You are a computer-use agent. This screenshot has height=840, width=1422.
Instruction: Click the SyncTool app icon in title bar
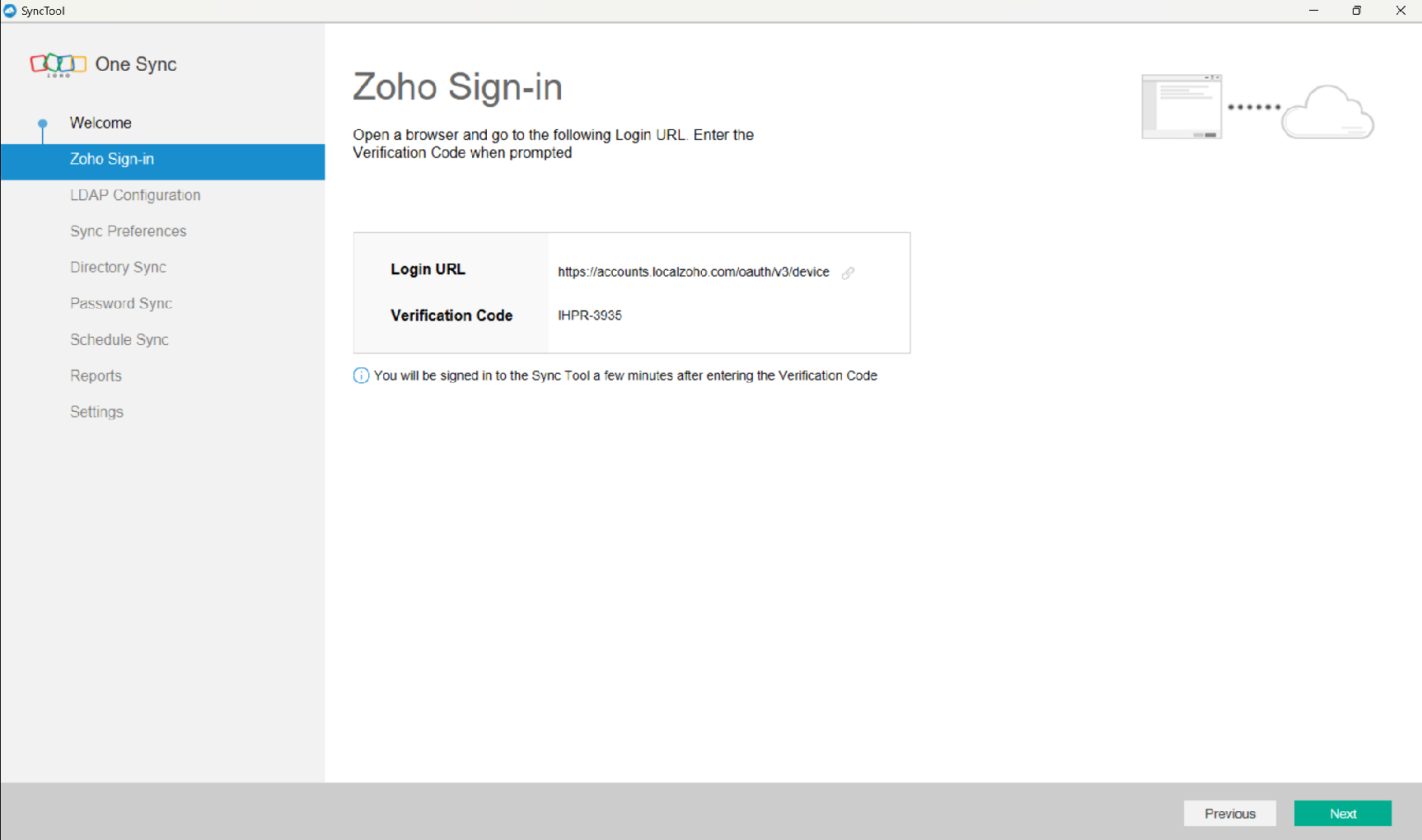point(10,11)
